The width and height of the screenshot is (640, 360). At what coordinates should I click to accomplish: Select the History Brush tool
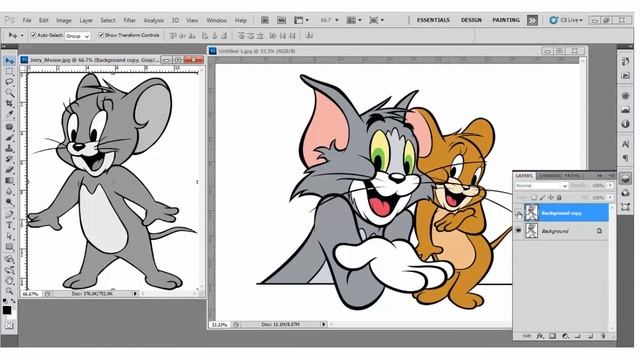[9, 159]
